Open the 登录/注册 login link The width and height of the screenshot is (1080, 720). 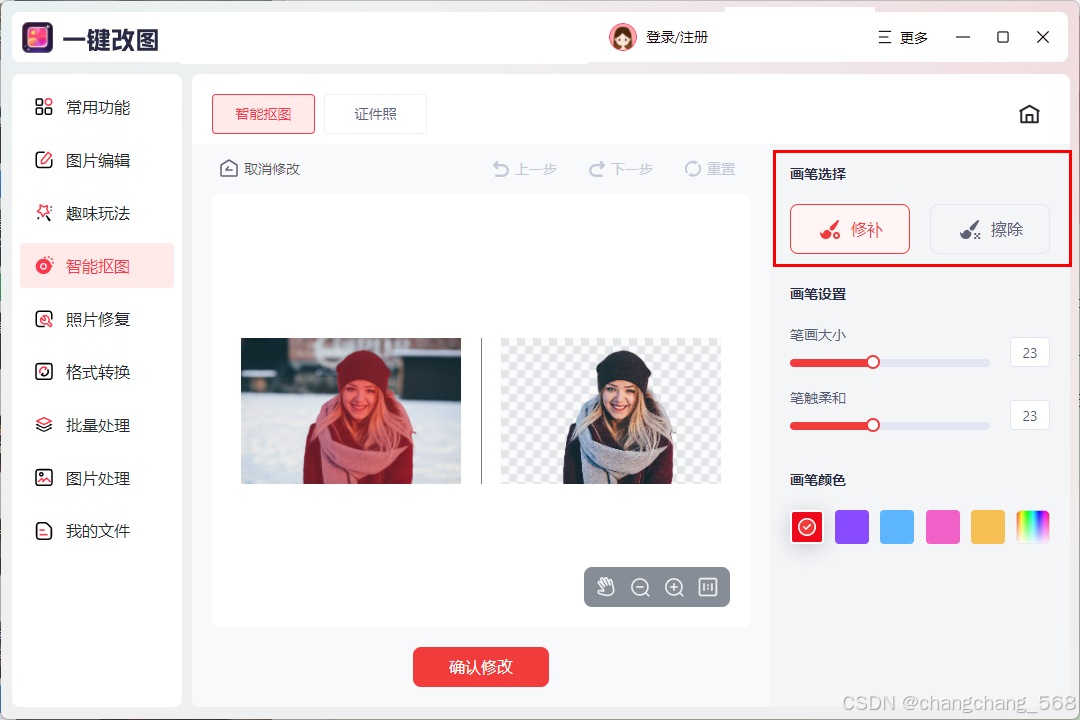676,37
